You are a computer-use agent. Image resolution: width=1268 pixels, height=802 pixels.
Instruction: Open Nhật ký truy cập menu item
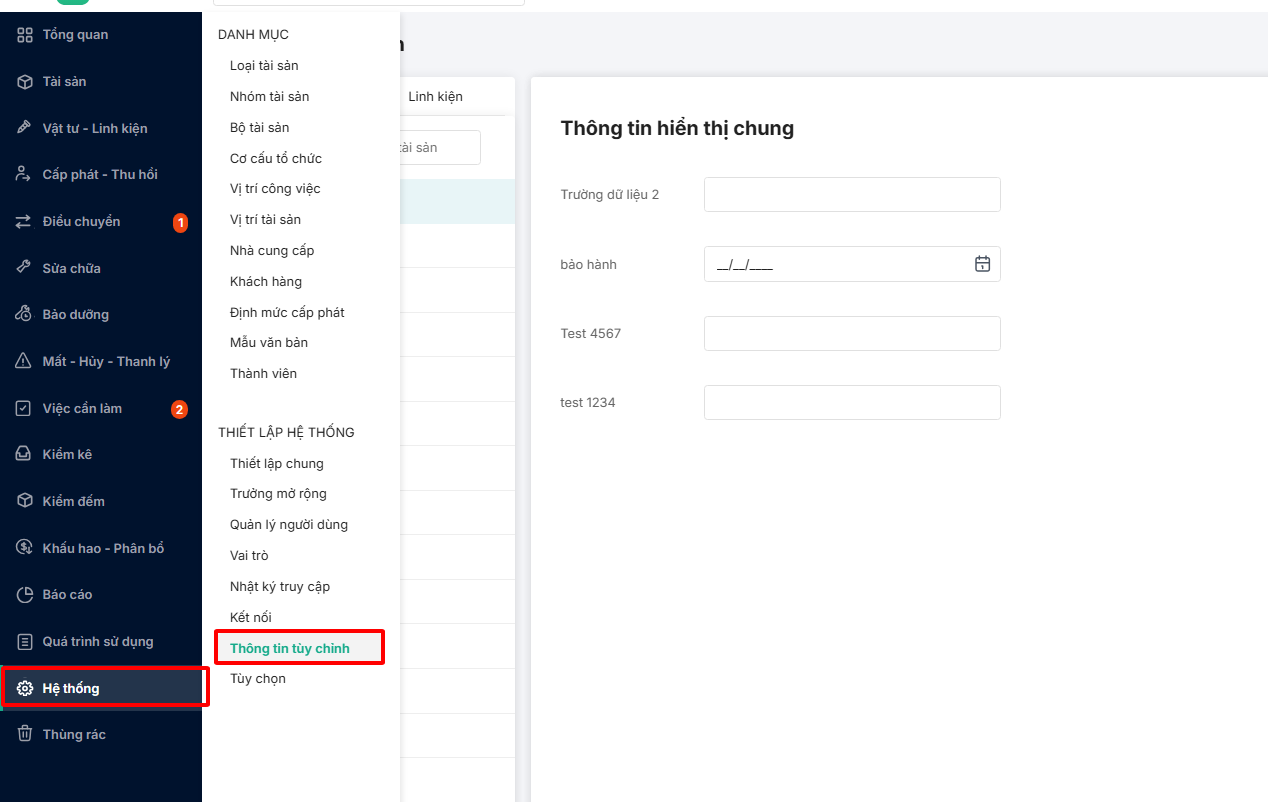280,587
